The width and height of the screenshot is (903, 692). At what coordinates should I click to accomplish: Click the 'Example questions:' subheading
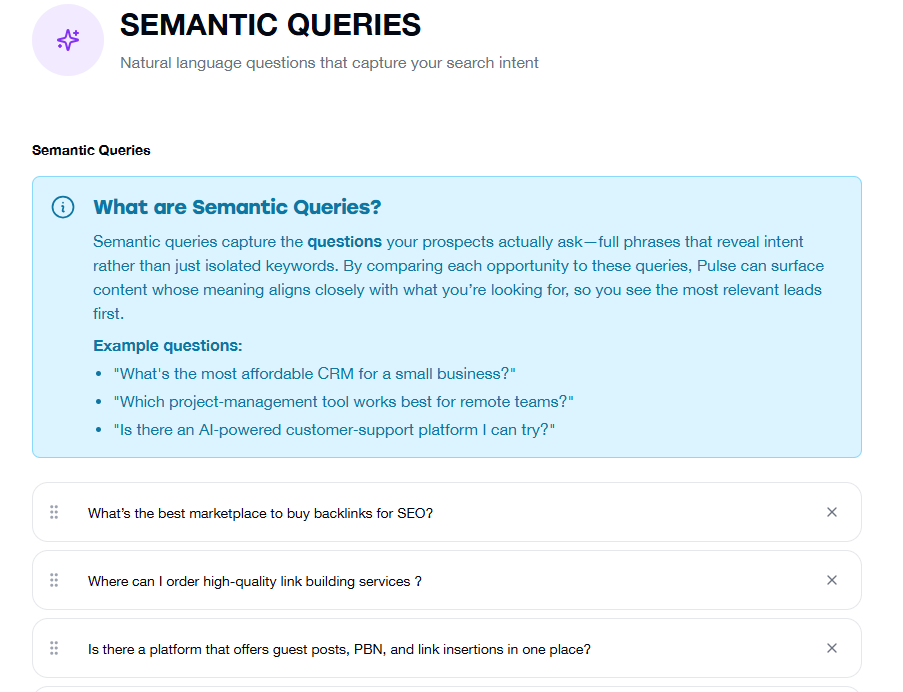(x=168, y=345)
